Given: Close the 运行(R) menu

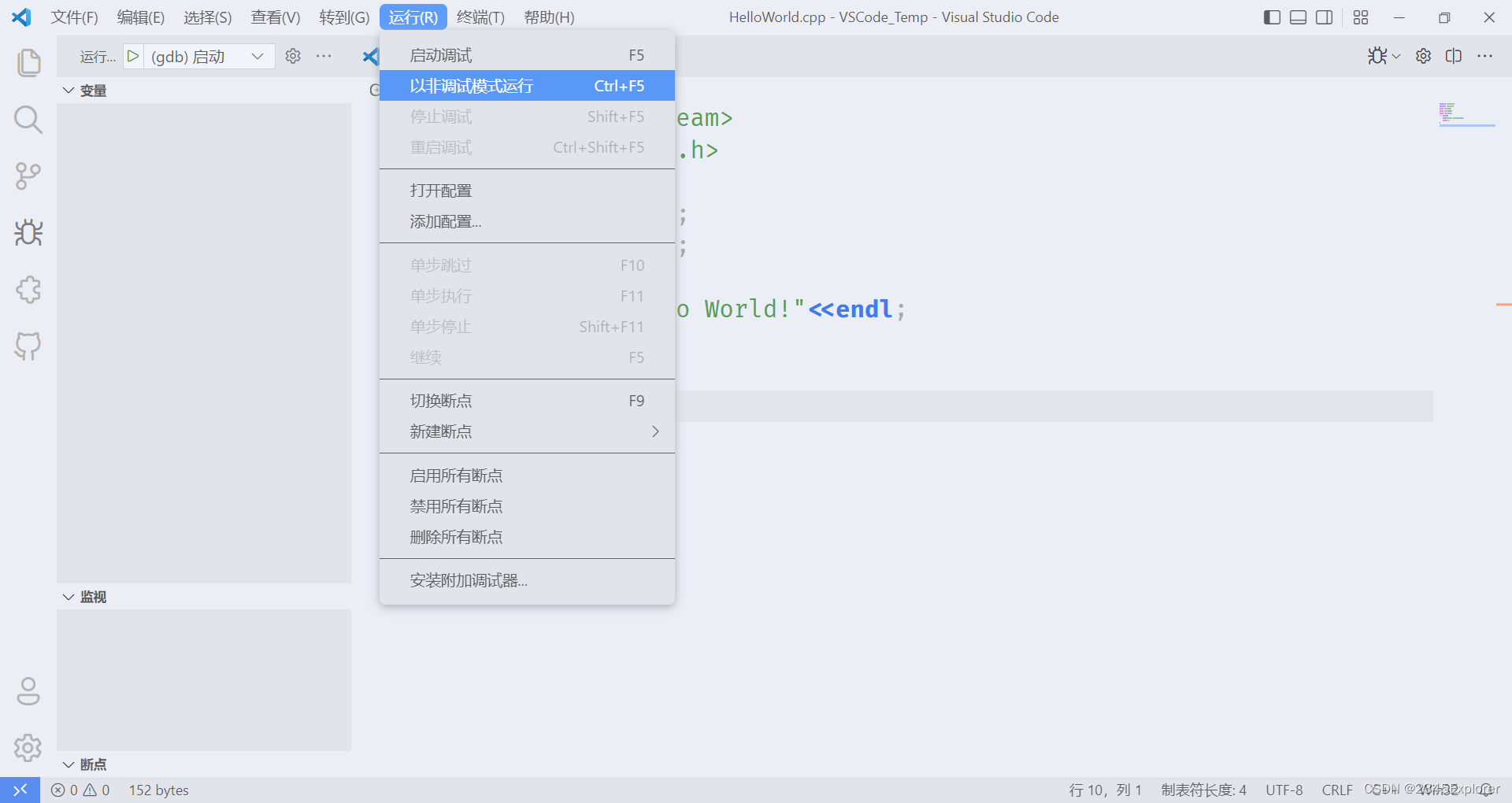Looking at the screenshot, I should point(413,17).
